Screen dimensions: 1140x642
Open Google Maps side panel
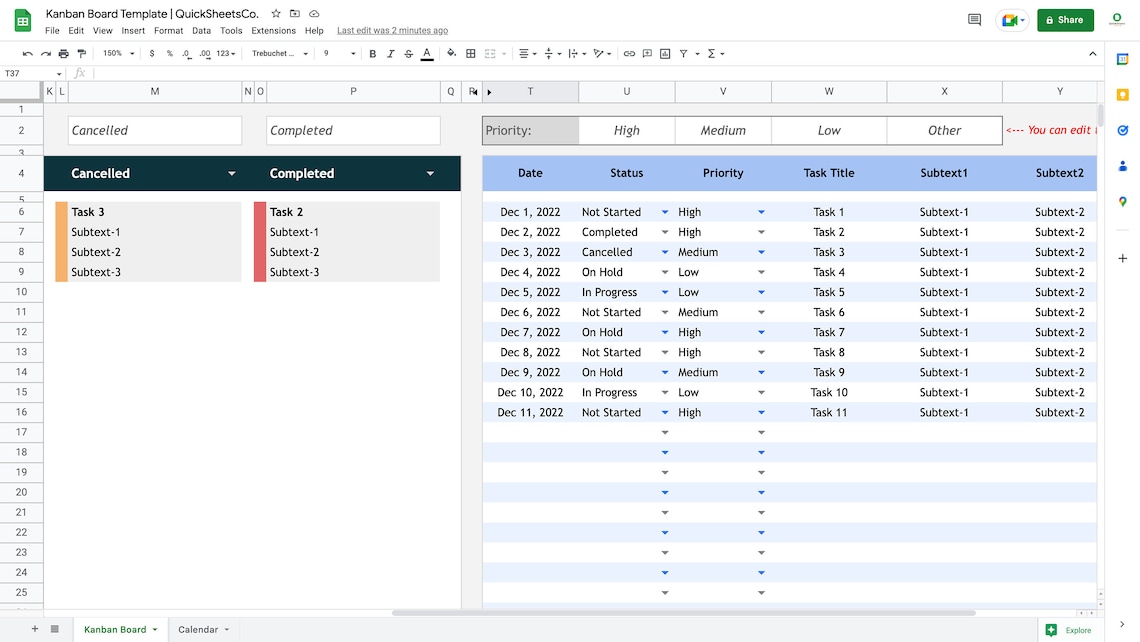[x=1123, y=202]
